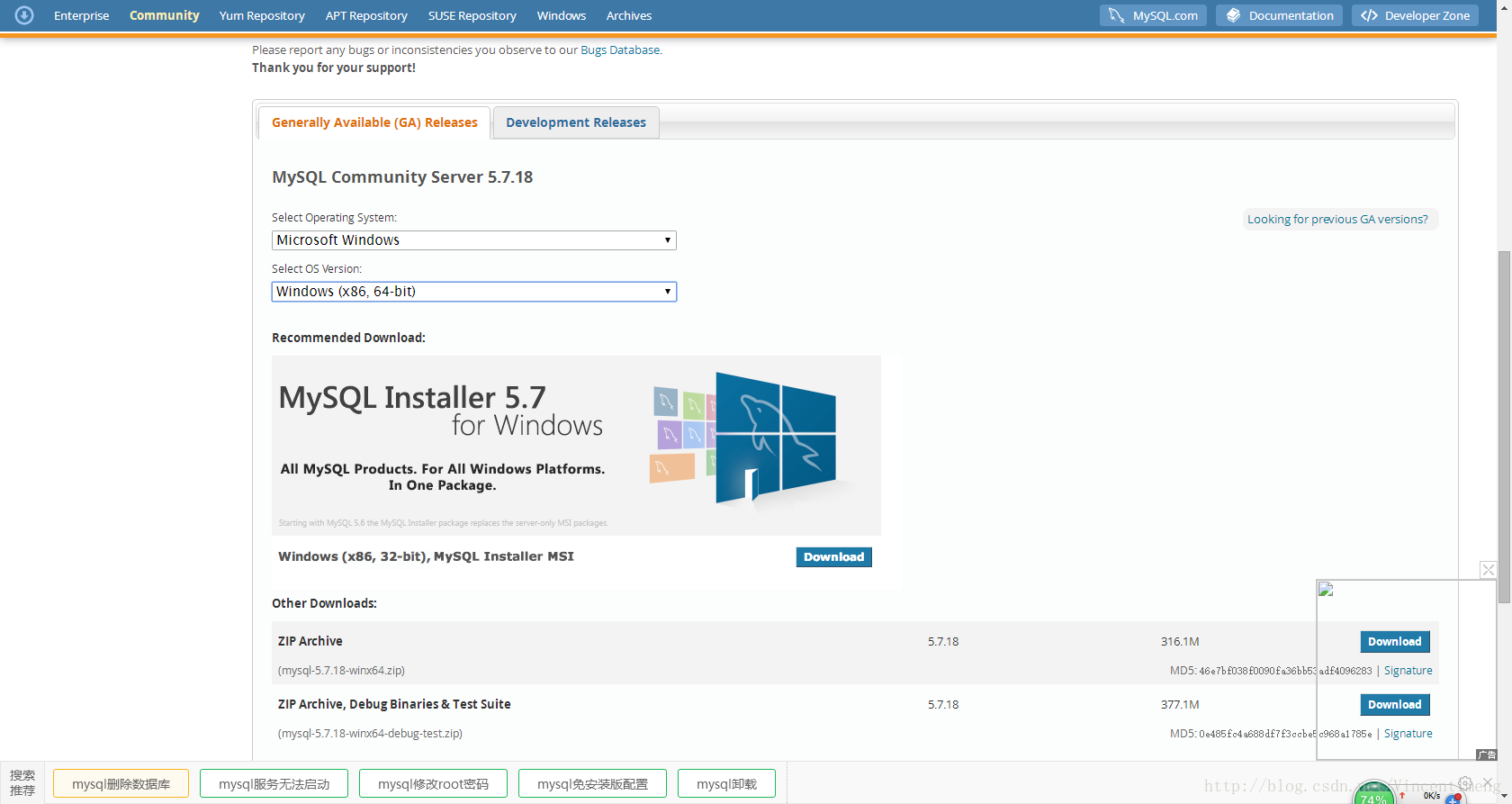Viewport: 1512px width, 804px height.
Task: Click the green 74% circle widget
Action: [1373, 794]
